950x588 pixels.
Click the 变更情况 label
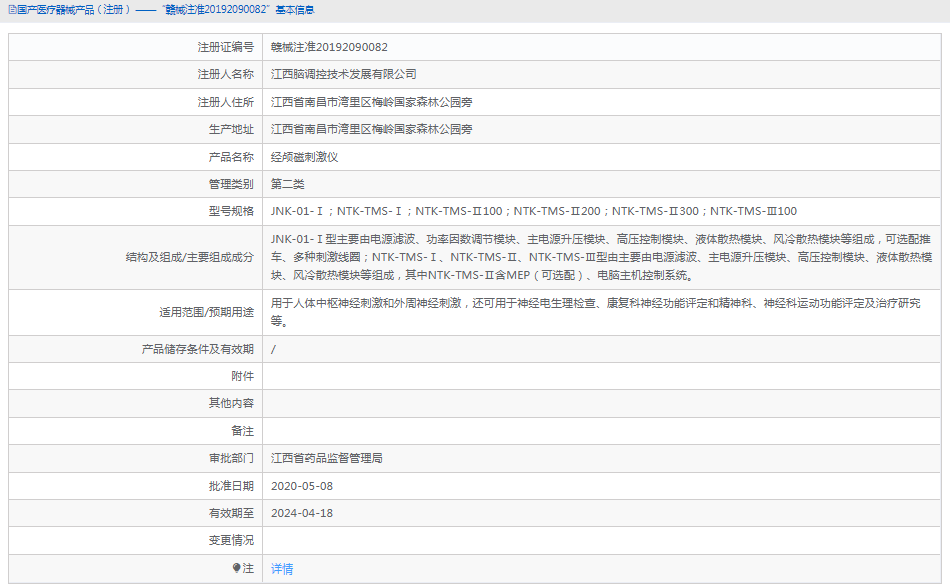pos(231,540)
